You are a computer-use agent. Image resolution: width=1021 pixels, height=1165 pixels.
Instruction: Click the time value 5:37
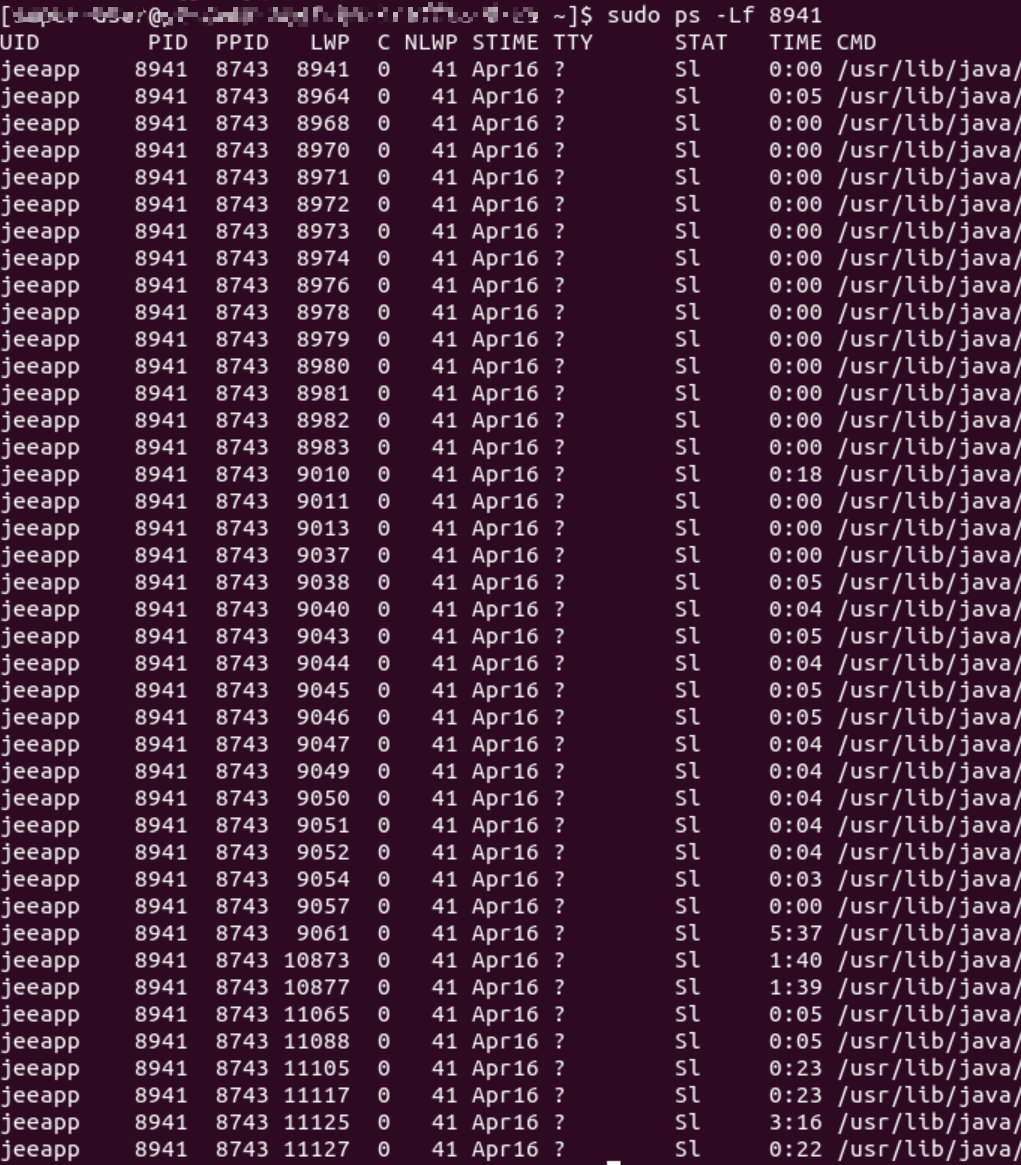(x=796, y=933)
